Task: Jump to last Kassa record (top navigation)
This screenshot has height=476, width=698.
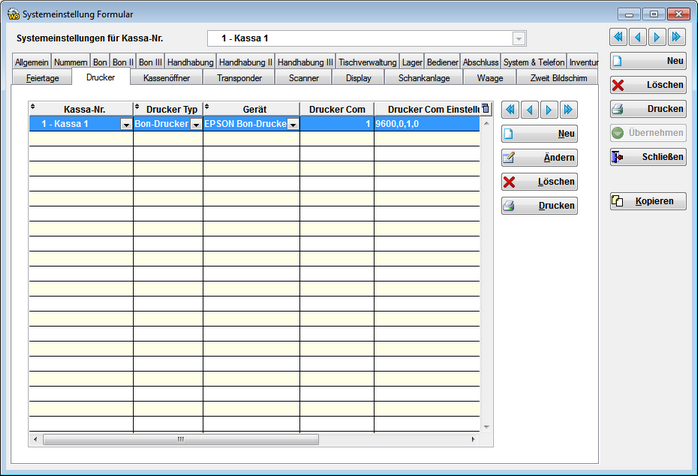Action: (x=677, y=37)
